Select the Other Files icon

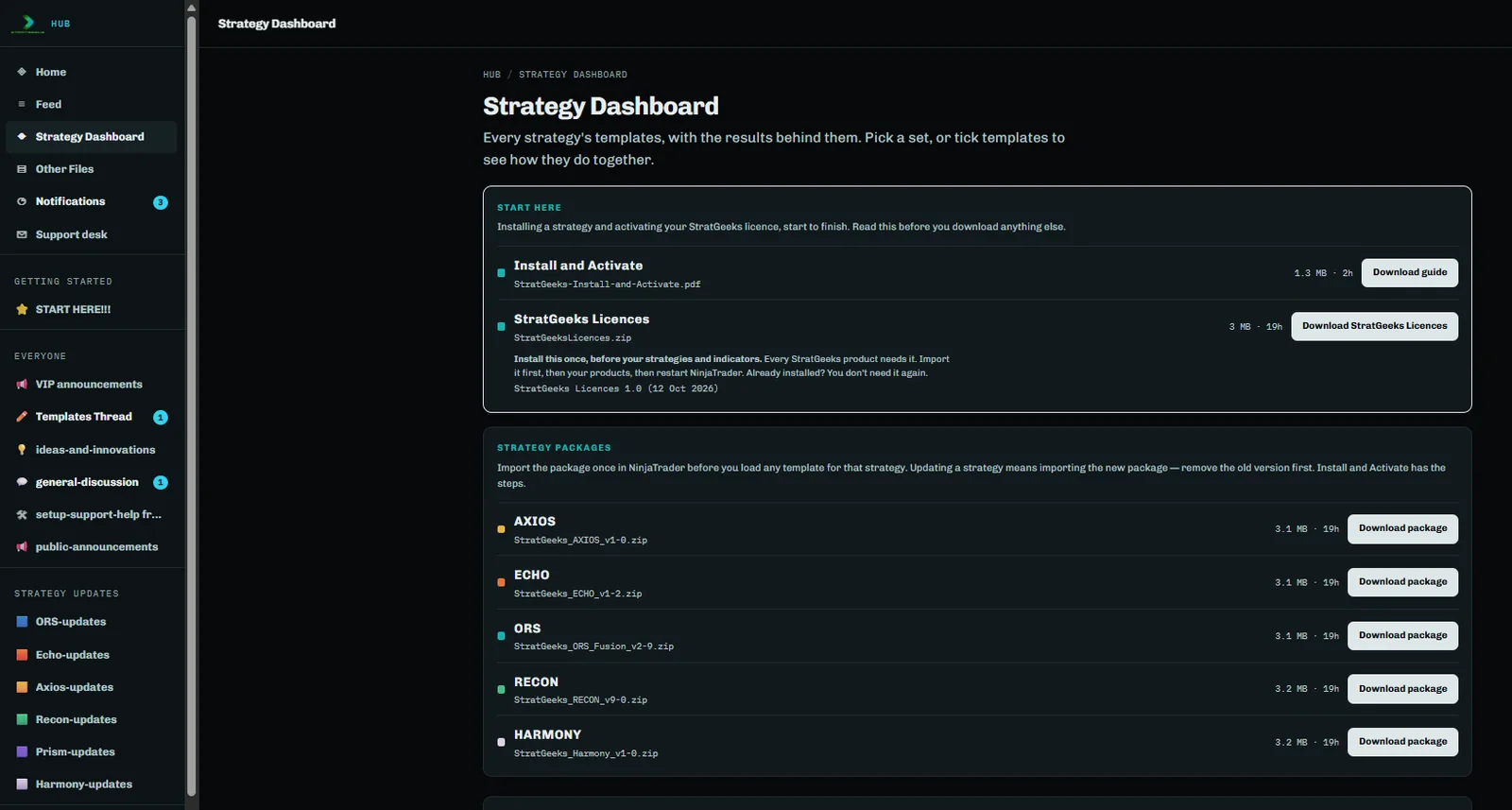22,169
